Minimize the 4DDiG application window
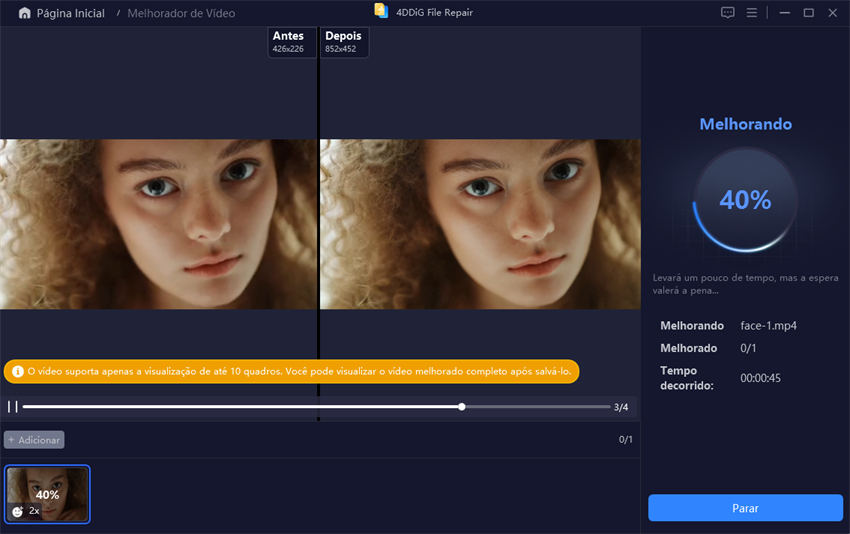The image size is (850, 534). click(x=781, y=13)
